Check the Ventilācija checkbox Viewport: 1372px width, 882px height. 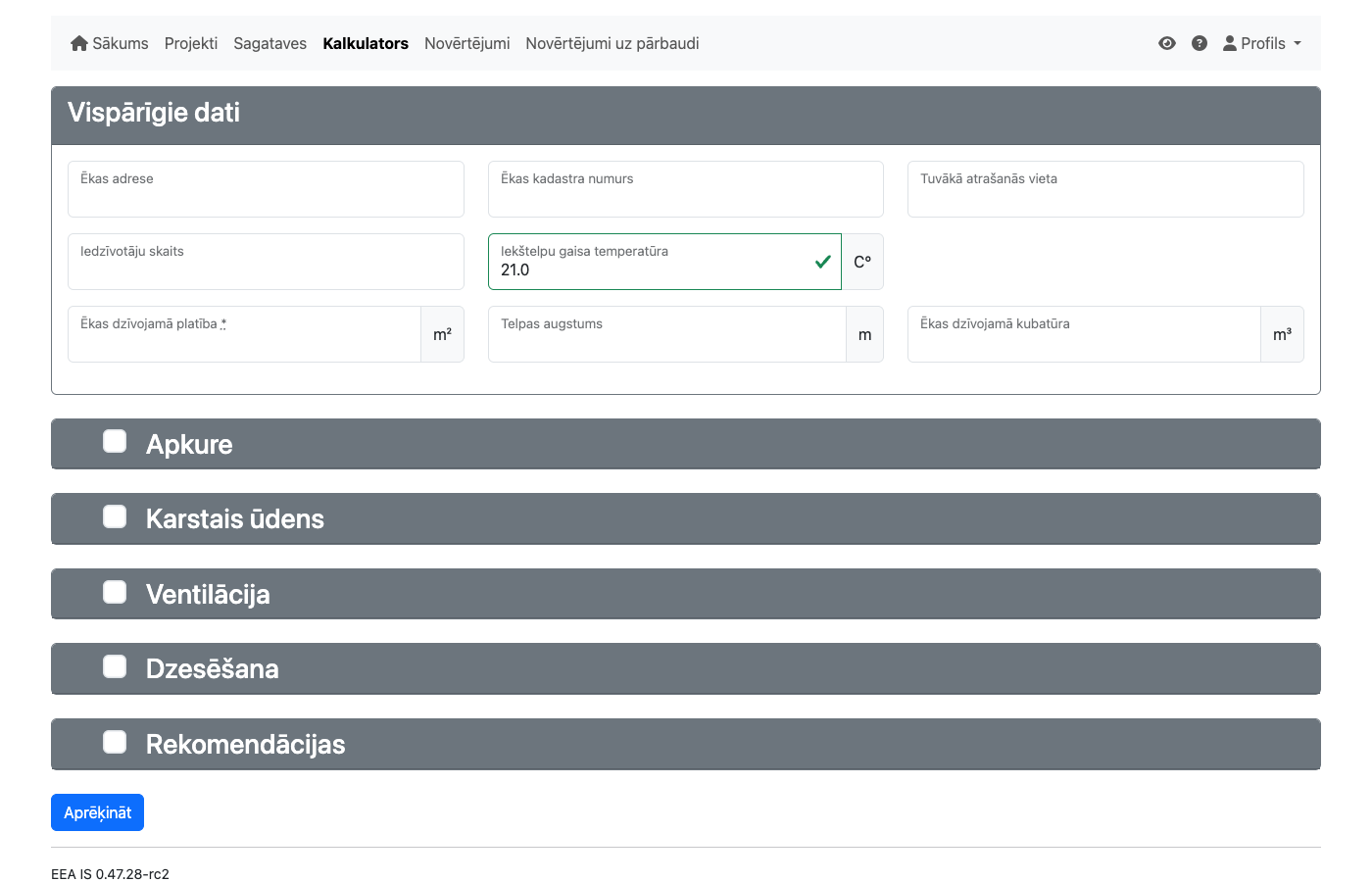[x=115, y=592]
